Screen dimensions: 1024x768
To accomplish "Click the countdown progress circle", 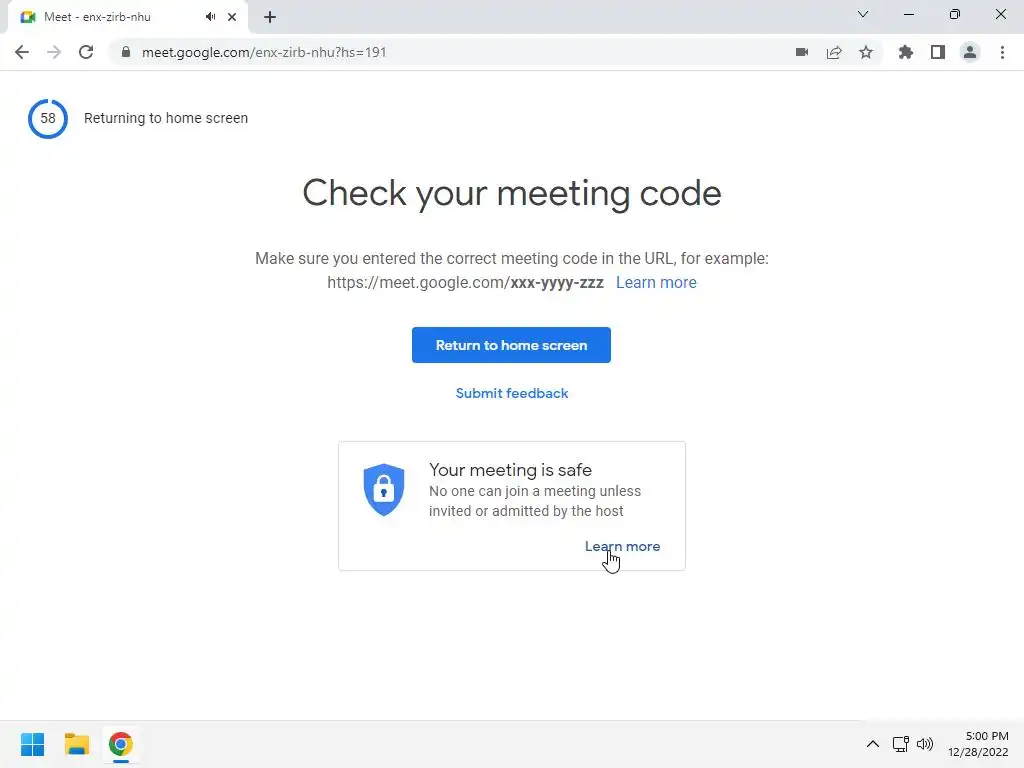I will (x=48, y=118).
